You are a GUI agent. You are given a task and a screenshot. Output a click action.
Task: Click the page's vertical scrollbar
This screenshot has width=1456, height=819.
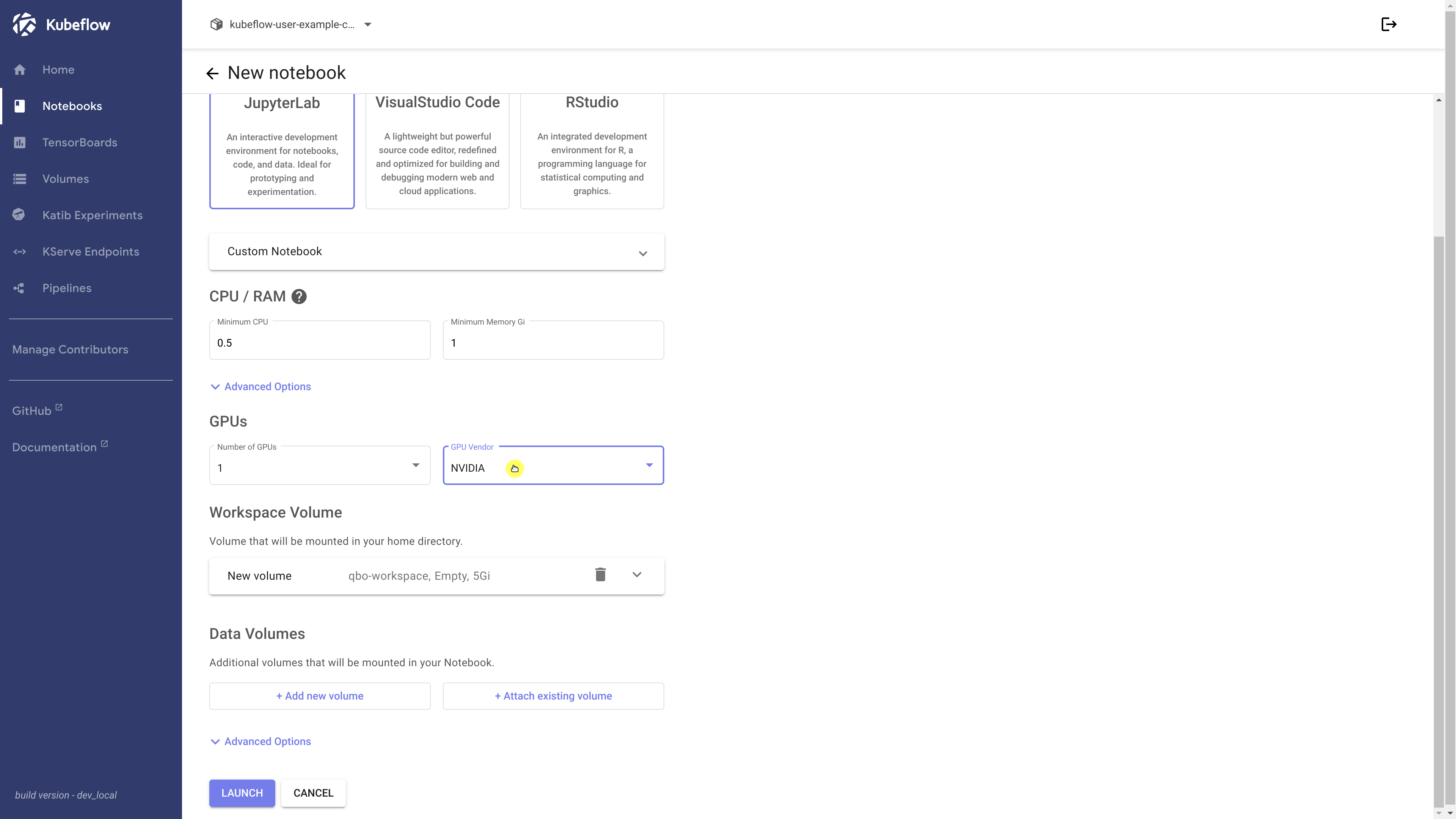point(1439,509)
